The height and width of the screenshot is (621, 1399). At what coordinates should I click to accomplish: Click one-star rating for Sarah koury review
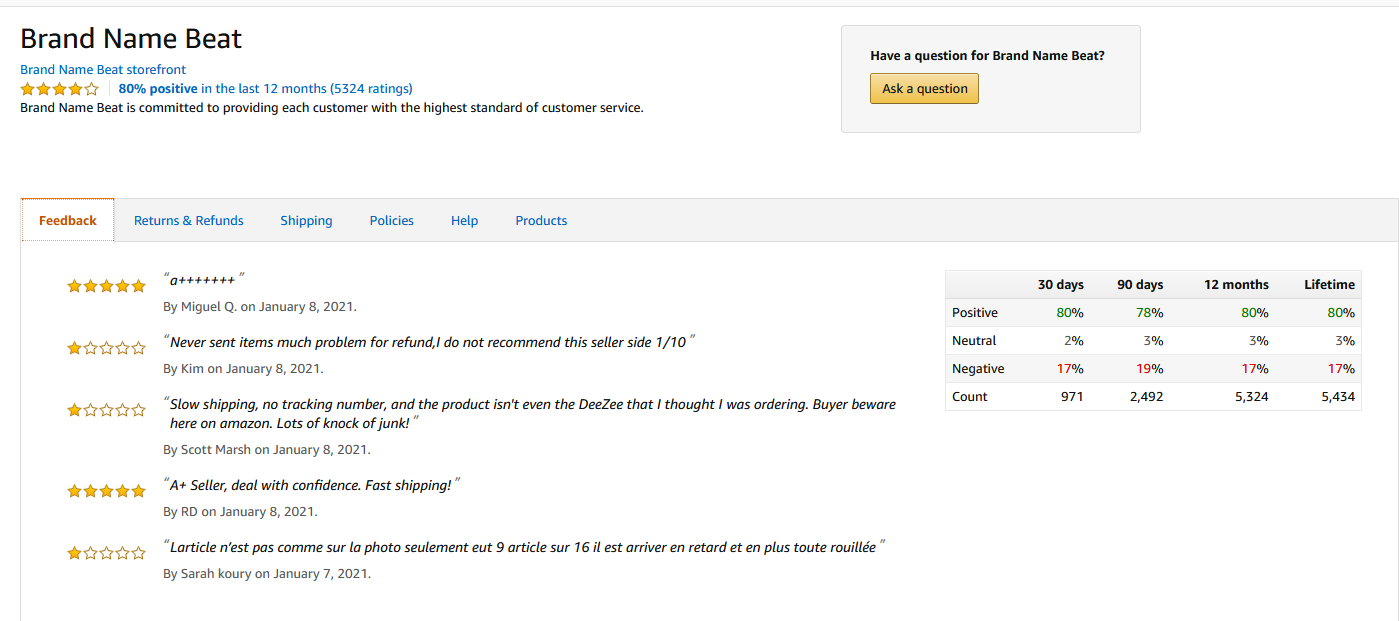pyautogui.click(x=106, y=553)
